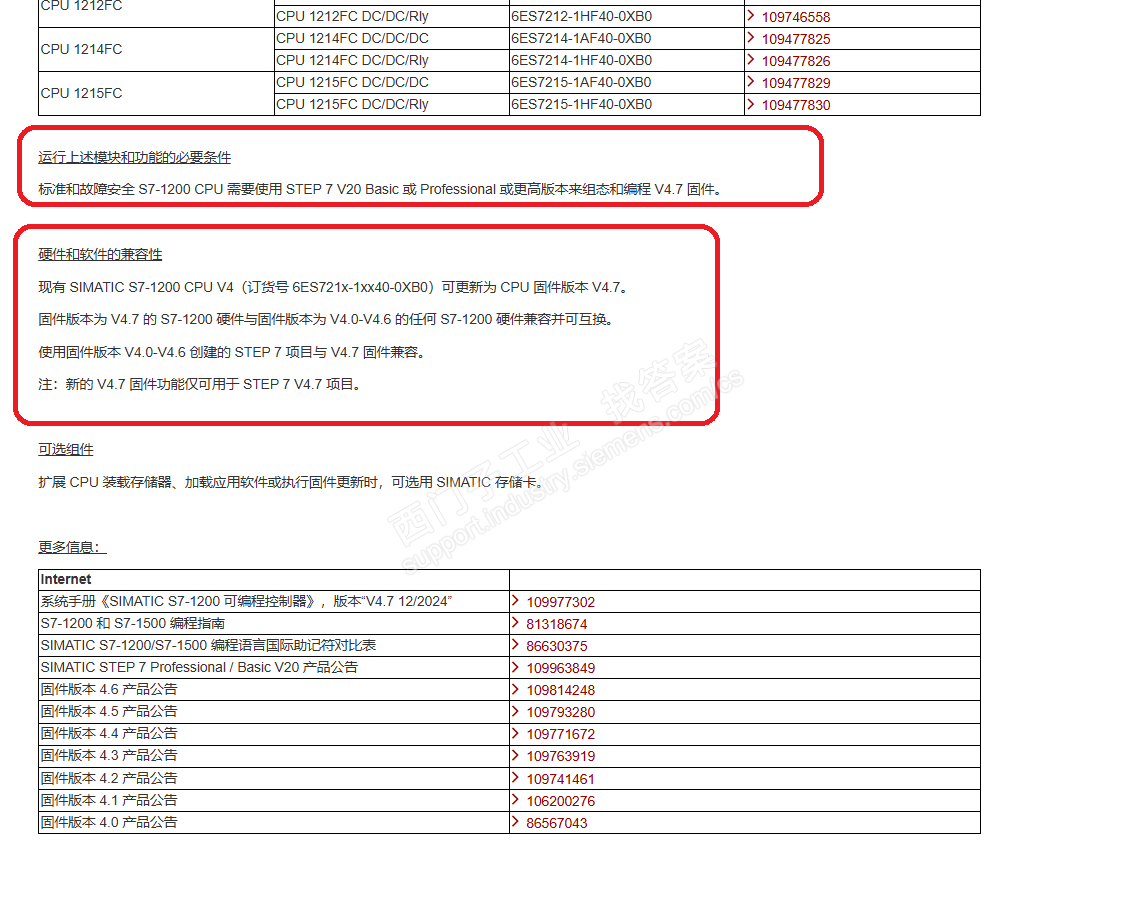Click arrow icon beside 109793280

point(515,710)
